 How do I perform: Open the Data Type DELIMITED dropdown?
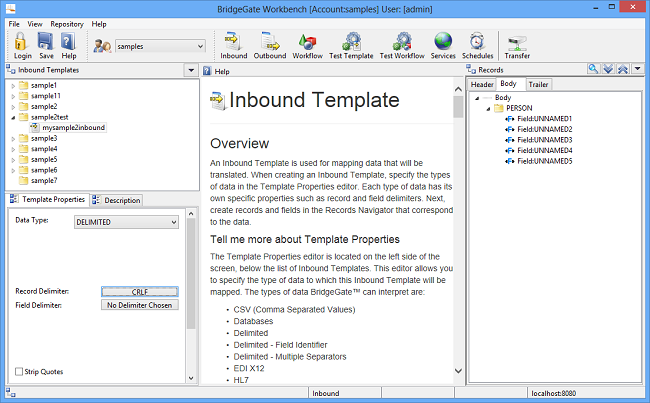(174, 222)
